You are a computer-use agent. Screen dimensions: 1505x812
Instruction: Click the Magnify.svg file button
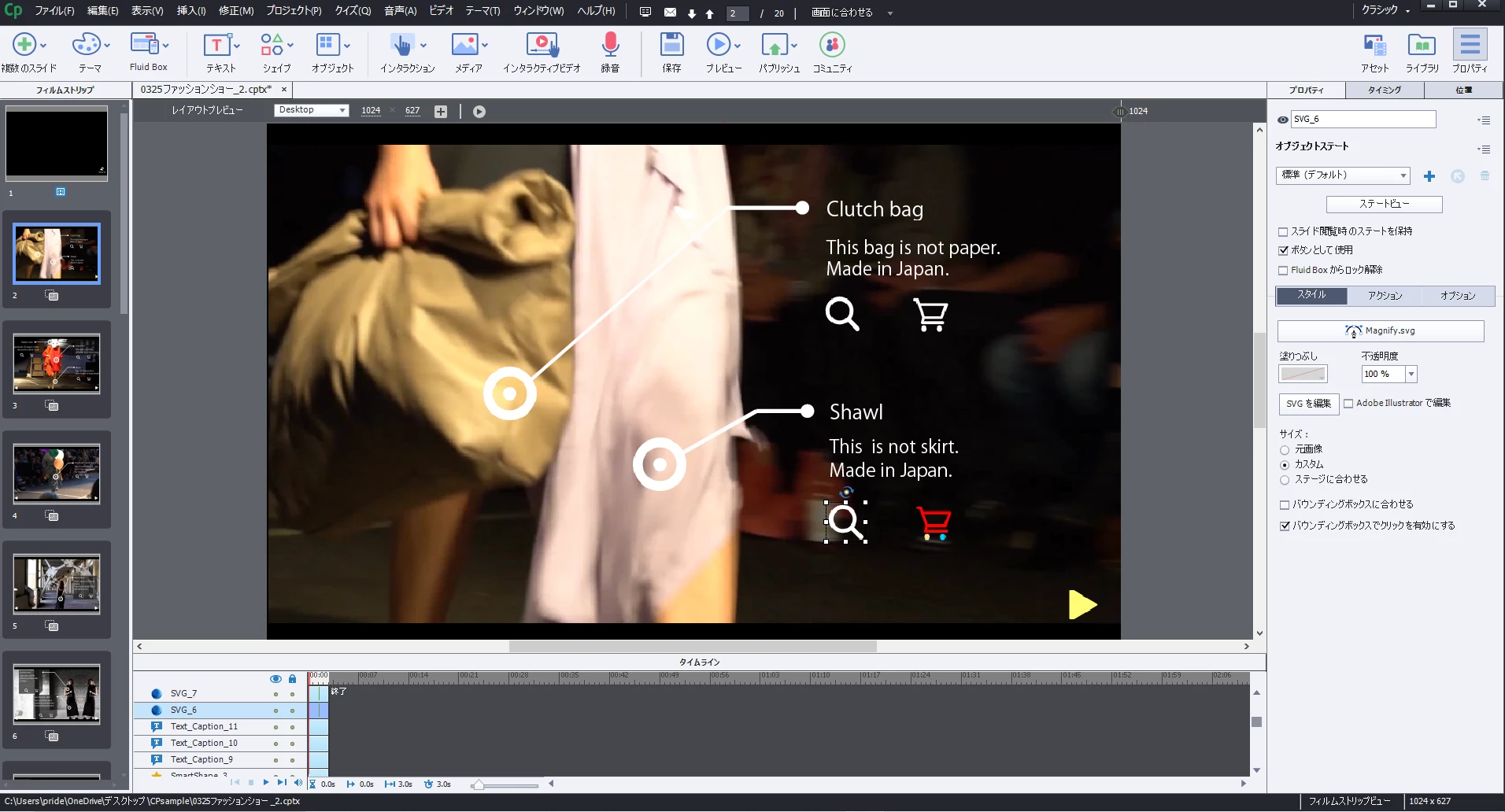click(x=1381, y=331)
